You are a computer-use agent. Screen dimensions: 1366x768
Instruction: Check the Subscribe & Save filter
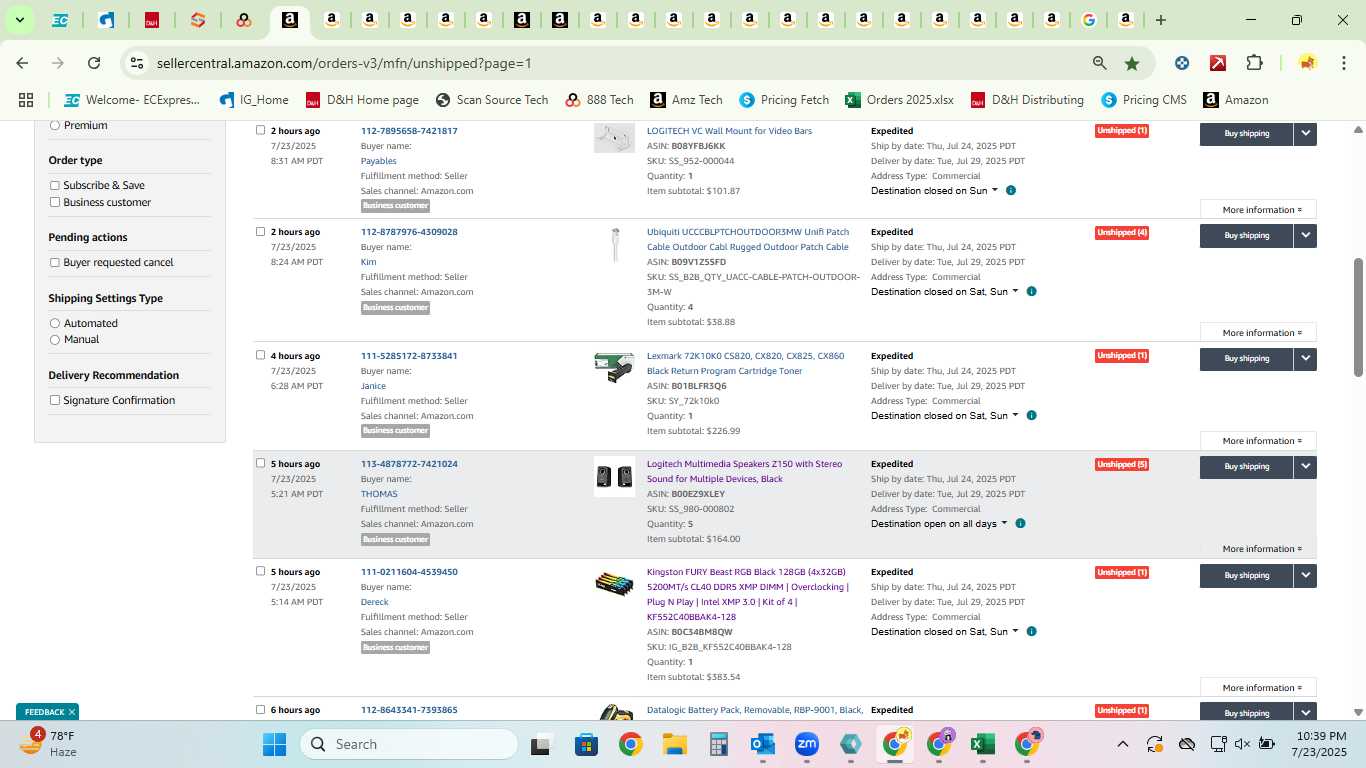tap(55, 185)
